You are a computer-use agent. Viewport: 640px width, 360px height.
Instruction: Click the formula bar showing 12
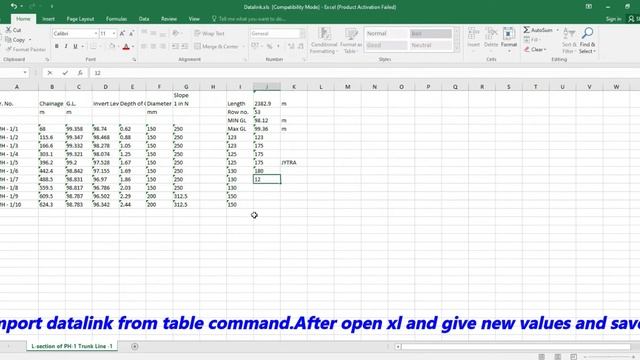click(x=364, y=73)
